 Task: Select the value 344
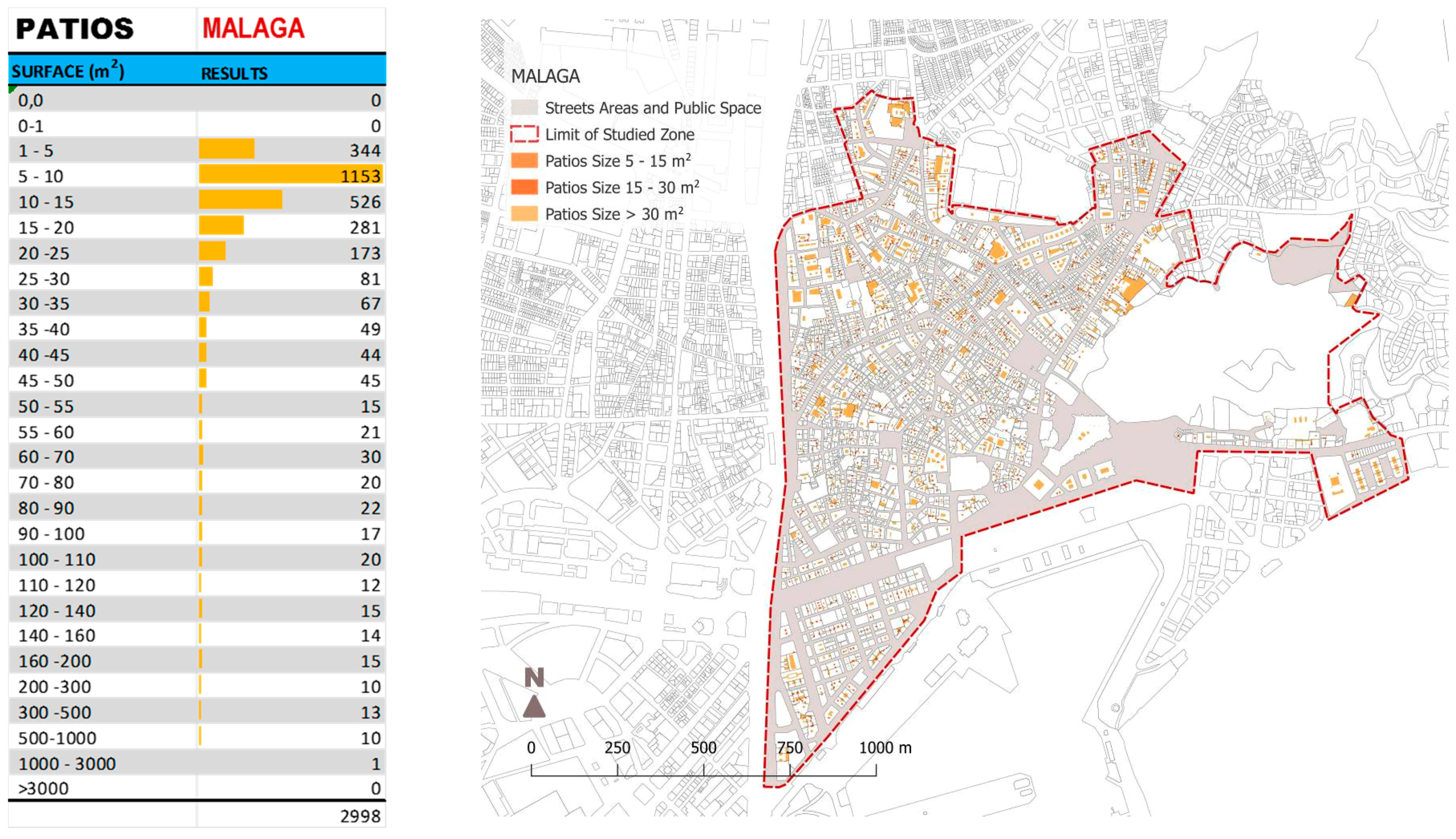click(x=365, y=151)
